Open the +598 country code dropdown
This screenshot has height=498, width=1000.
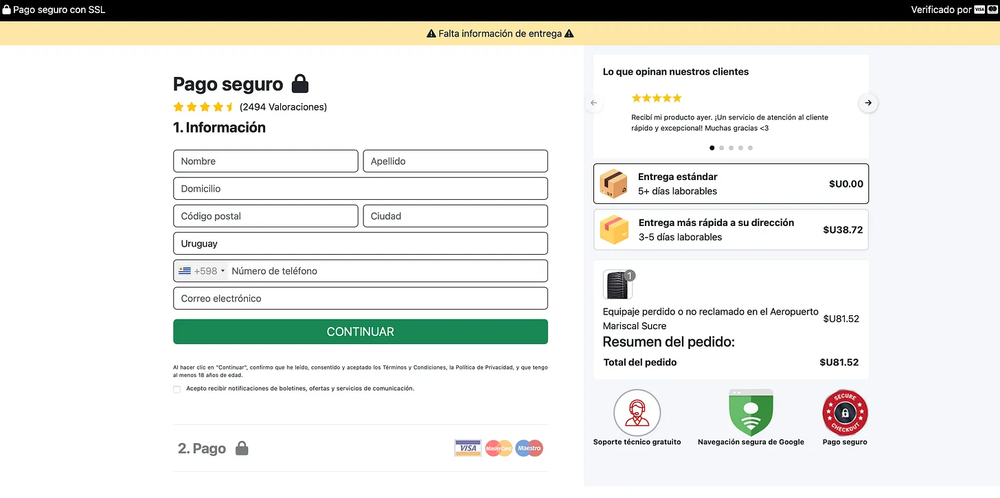tap(202, 271)
